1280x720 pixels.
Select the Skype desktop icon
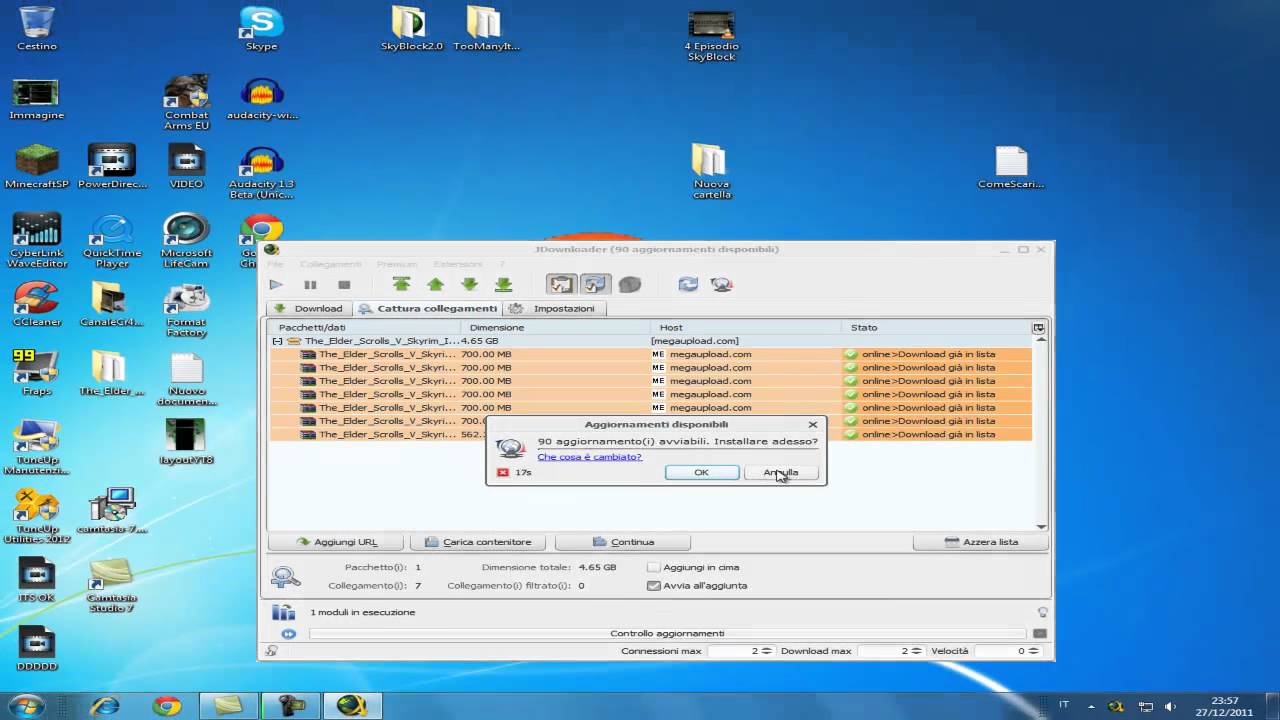pyautogui.click(x=262, y=29)
